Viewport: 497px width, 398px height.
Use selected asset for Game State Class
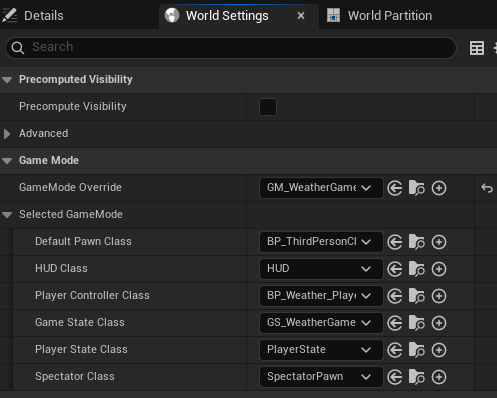(395, 323)
